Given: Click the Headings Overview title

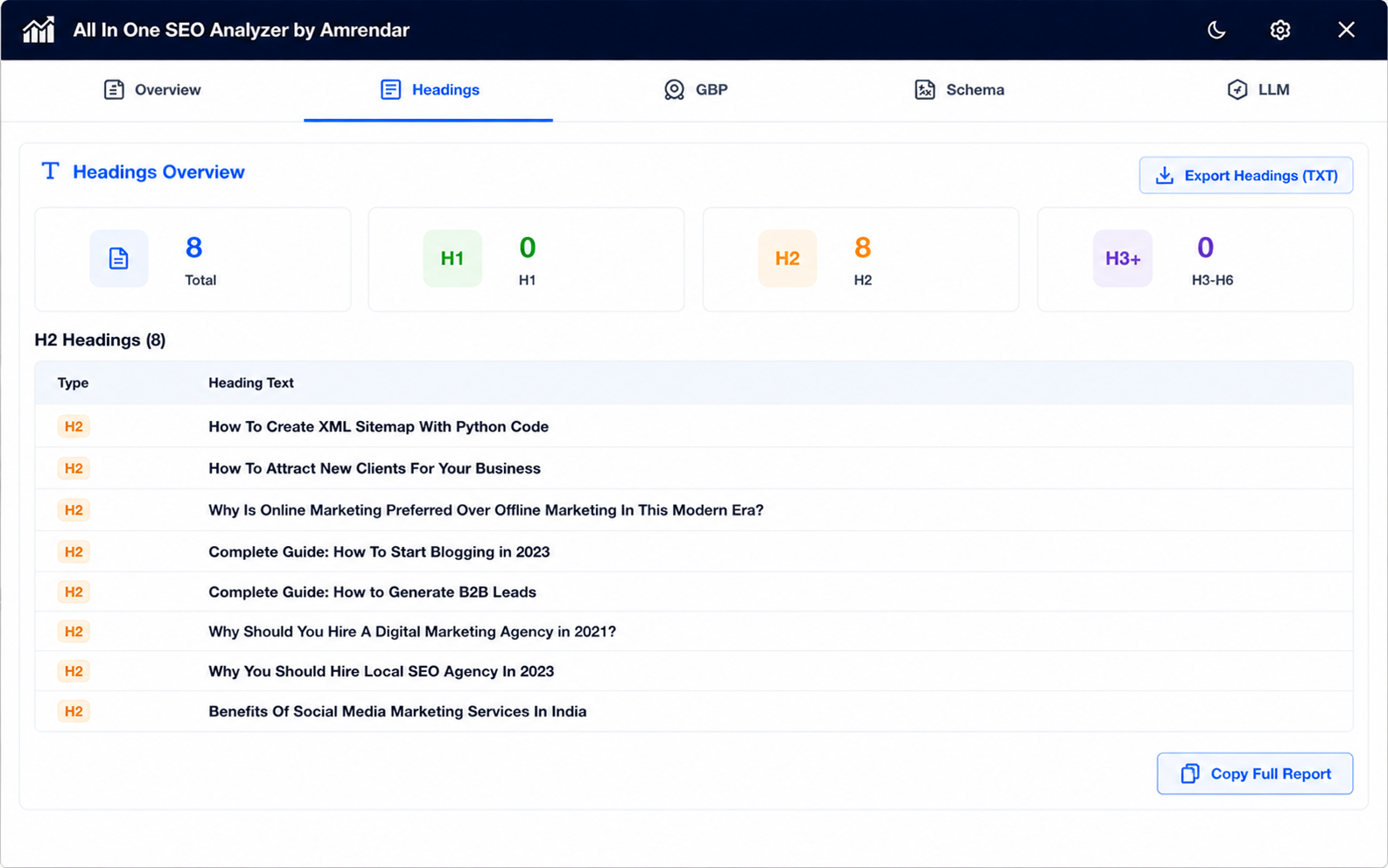Looking at the screenshot, I should pos(158,171).
